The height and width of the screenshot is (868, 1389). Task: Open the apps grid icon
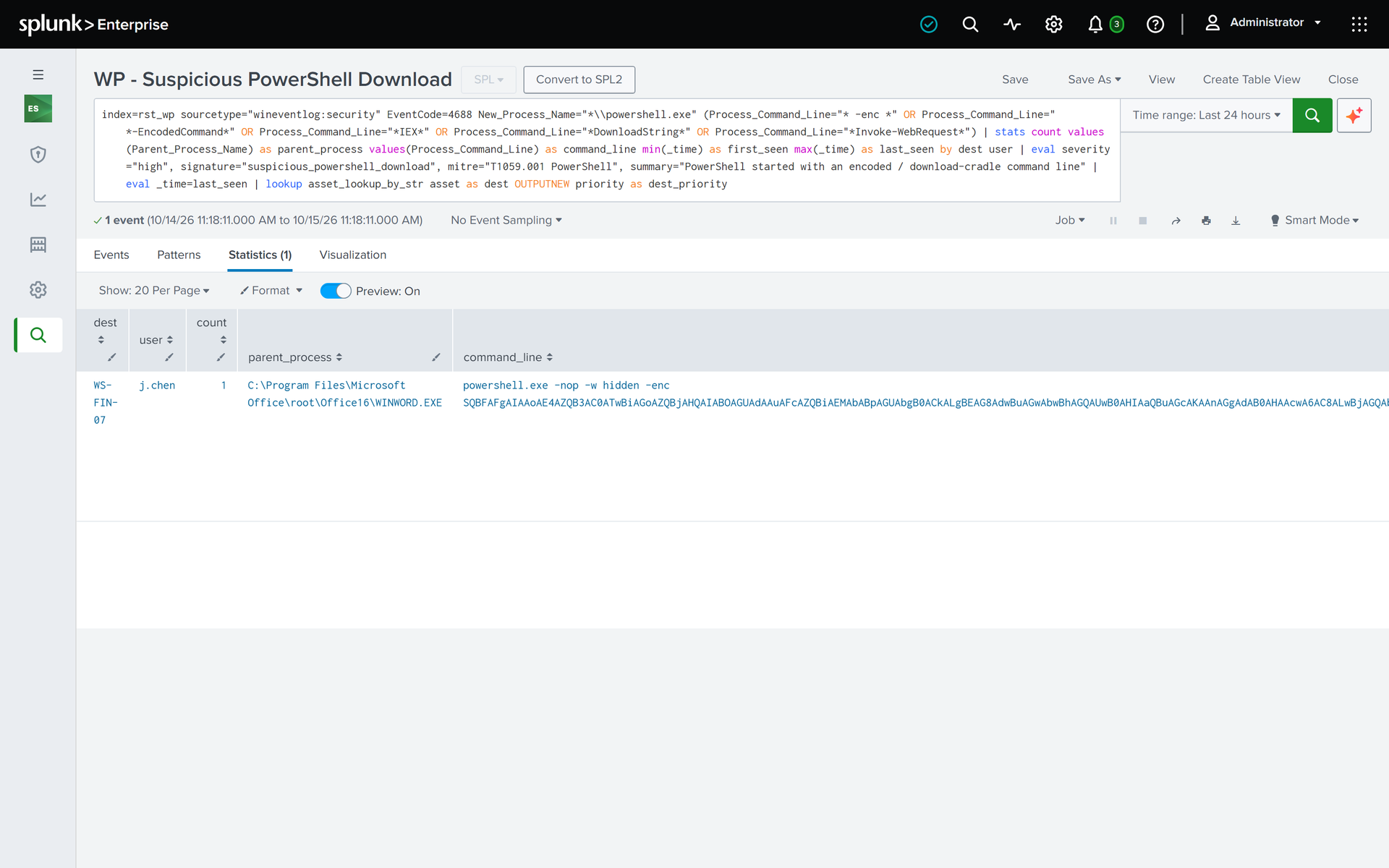click(x=1359, y=25)
